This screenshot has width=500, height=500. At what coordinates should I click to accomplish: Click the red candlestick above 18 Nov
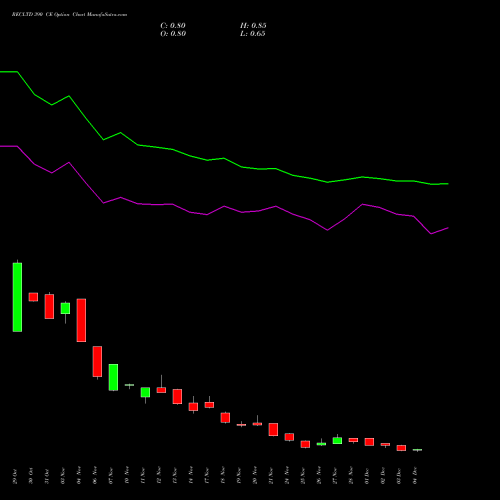(225, 418)
